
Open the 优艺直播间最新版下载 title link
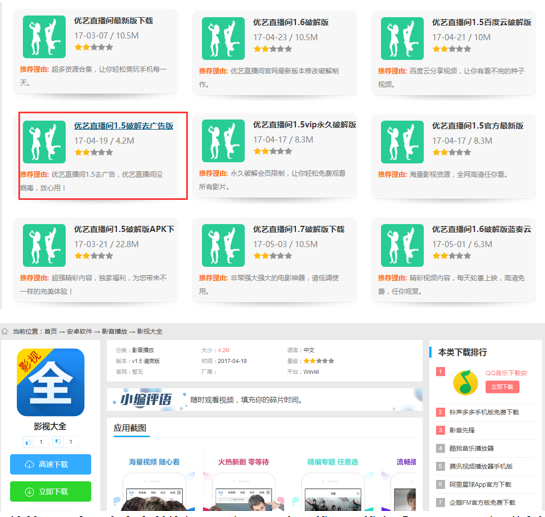pos(113,21)
